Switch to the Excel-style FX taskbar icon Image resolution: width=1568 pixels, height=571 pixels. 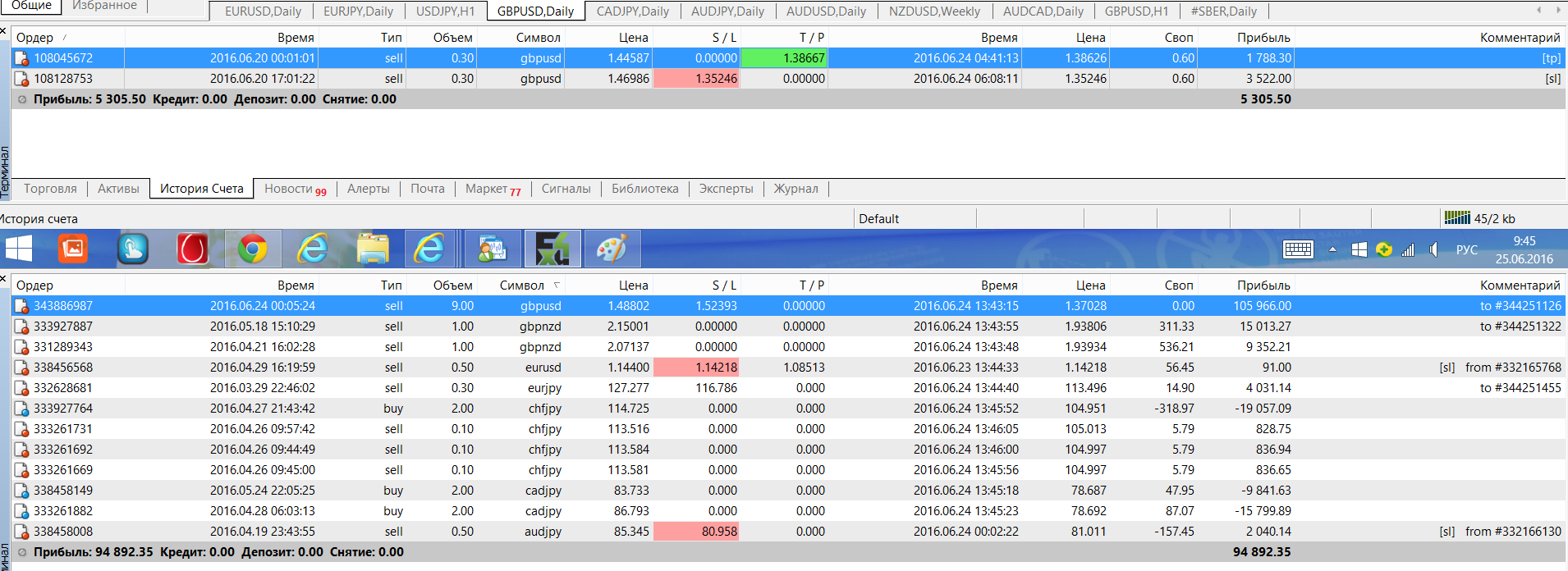tap(552, 249)
